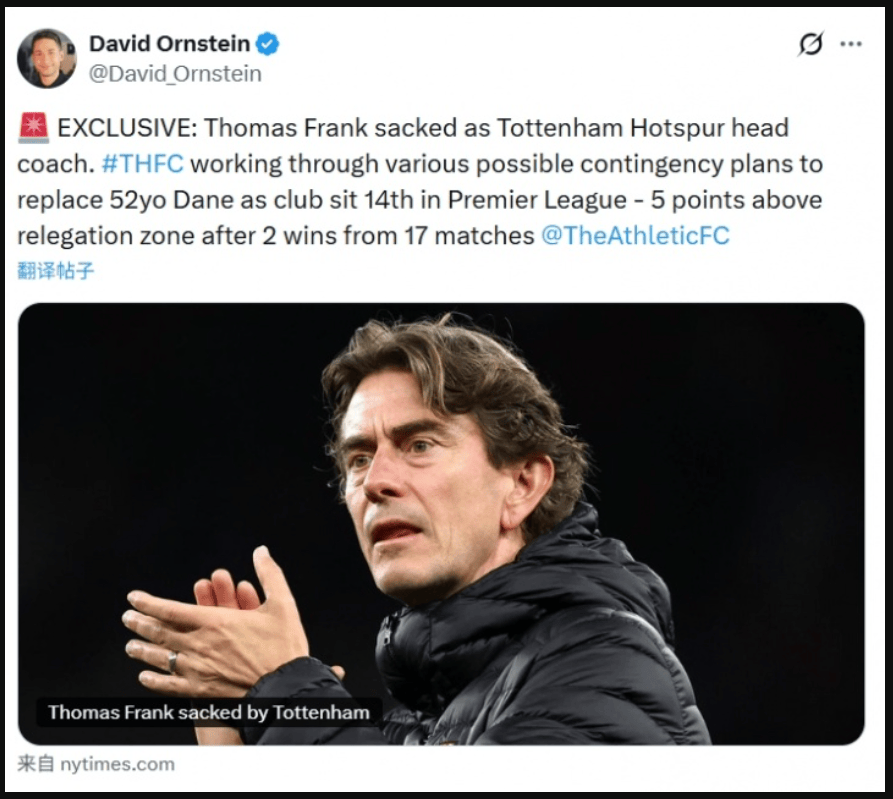Open the three-dot more options menu
The width and height of the screenshot is (893, 799).
point(851,44)
